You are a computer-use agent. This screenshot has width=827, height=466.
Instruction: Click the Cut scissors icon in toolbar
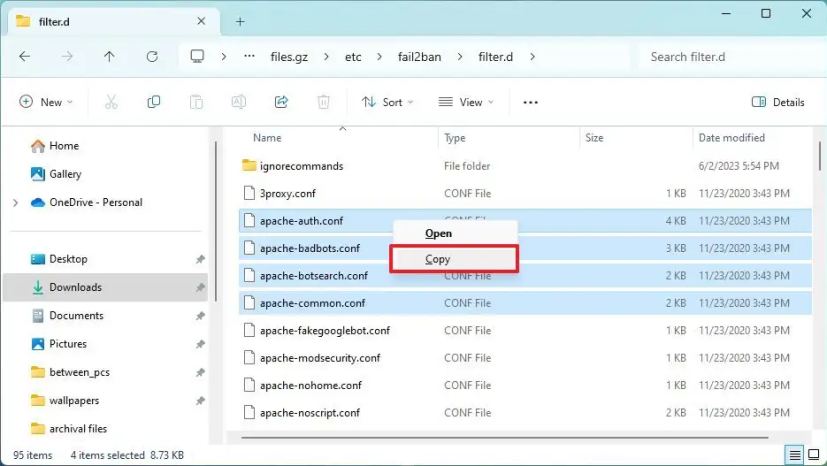click(111, 102)
